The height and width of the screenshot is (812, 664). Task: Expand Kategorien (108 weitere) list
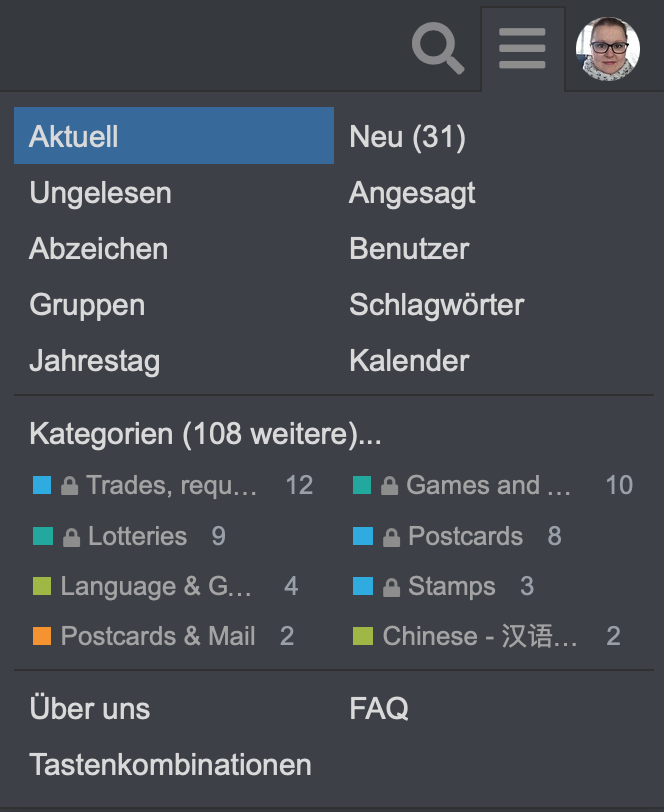point(205,434)
